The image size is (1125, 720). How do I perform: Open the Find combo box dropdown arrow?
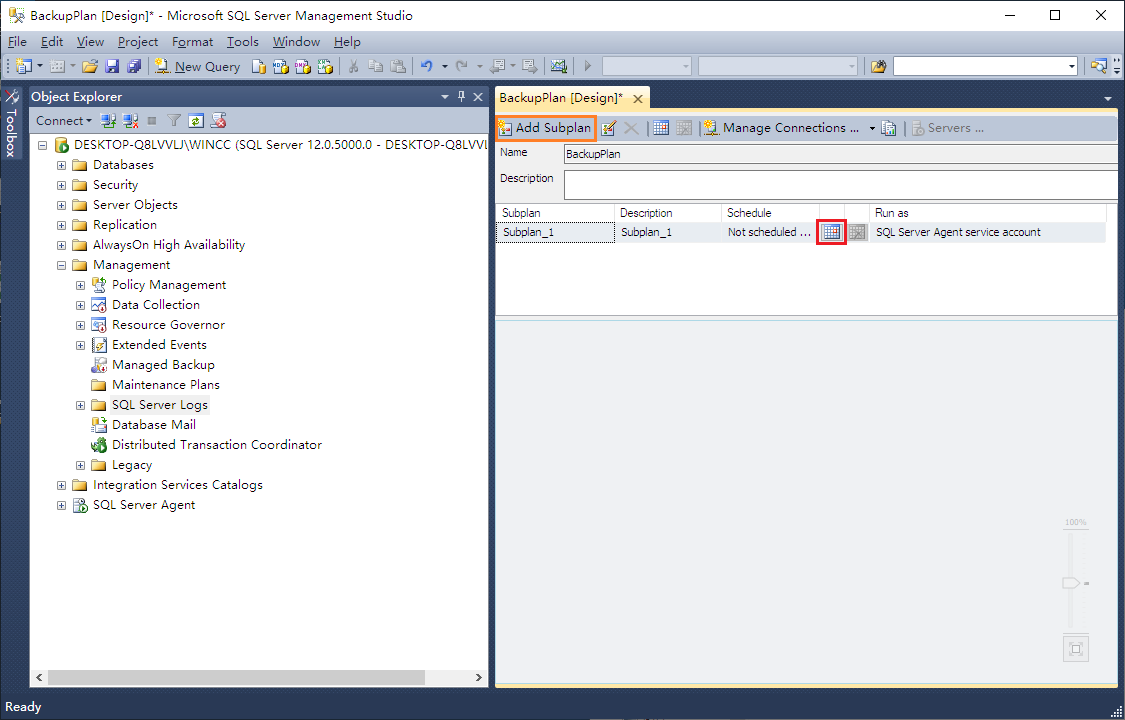[x=1072, y=67]
